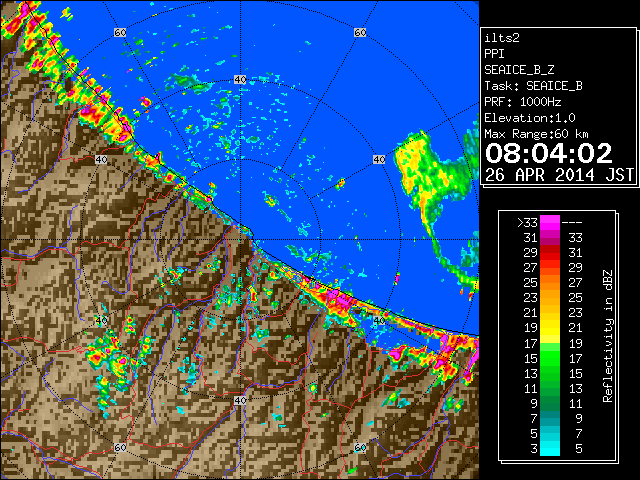
Task: Click the radar center point on the coastline
Action: (240, 240)
